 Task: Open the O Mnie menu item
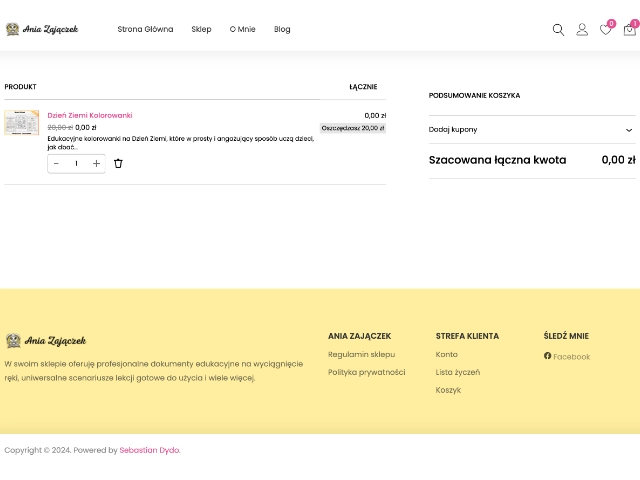(242, 29)
